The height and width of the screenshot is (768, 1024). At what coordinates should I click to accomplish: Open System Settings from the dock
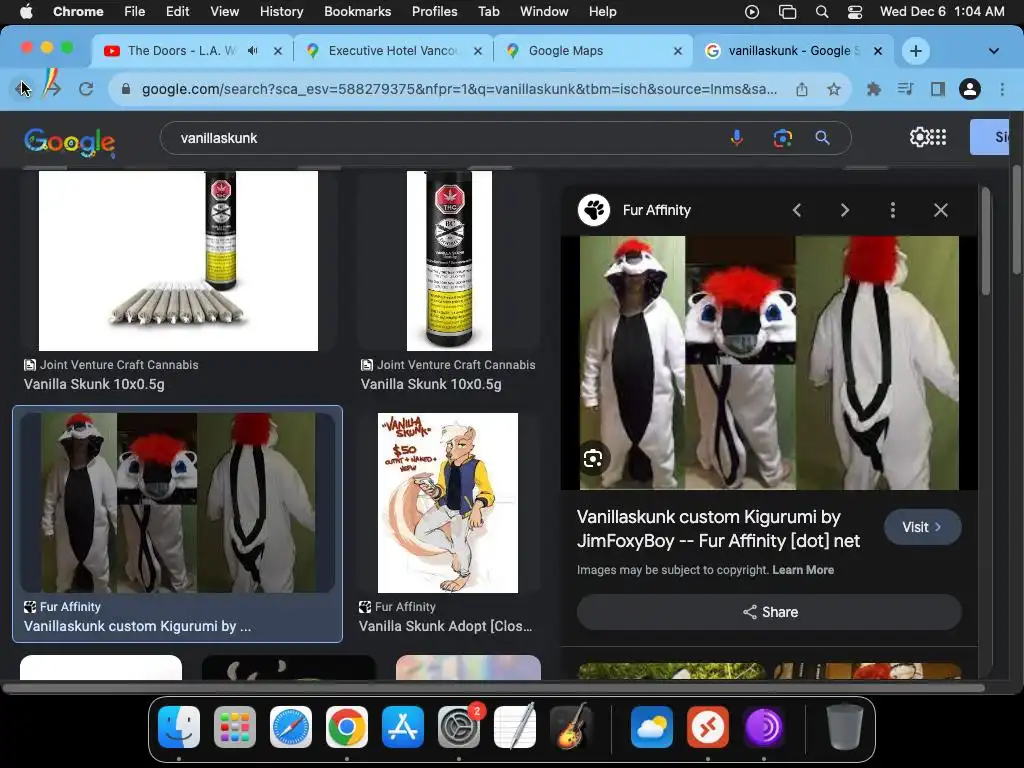click(x=458, y=726)
